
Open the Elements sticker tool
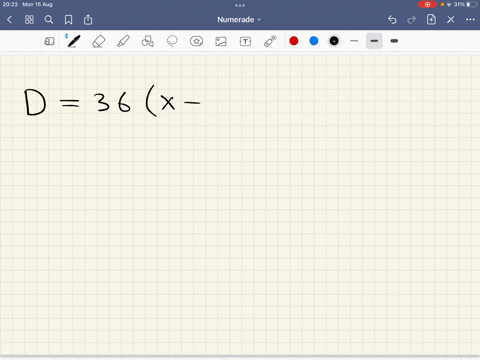[196, 41]
